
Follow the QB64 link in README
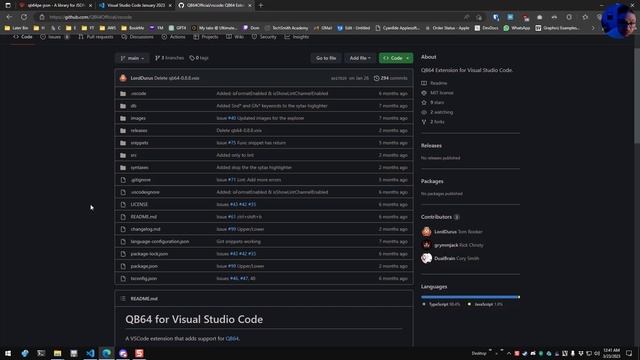click(x=232, y=339)
